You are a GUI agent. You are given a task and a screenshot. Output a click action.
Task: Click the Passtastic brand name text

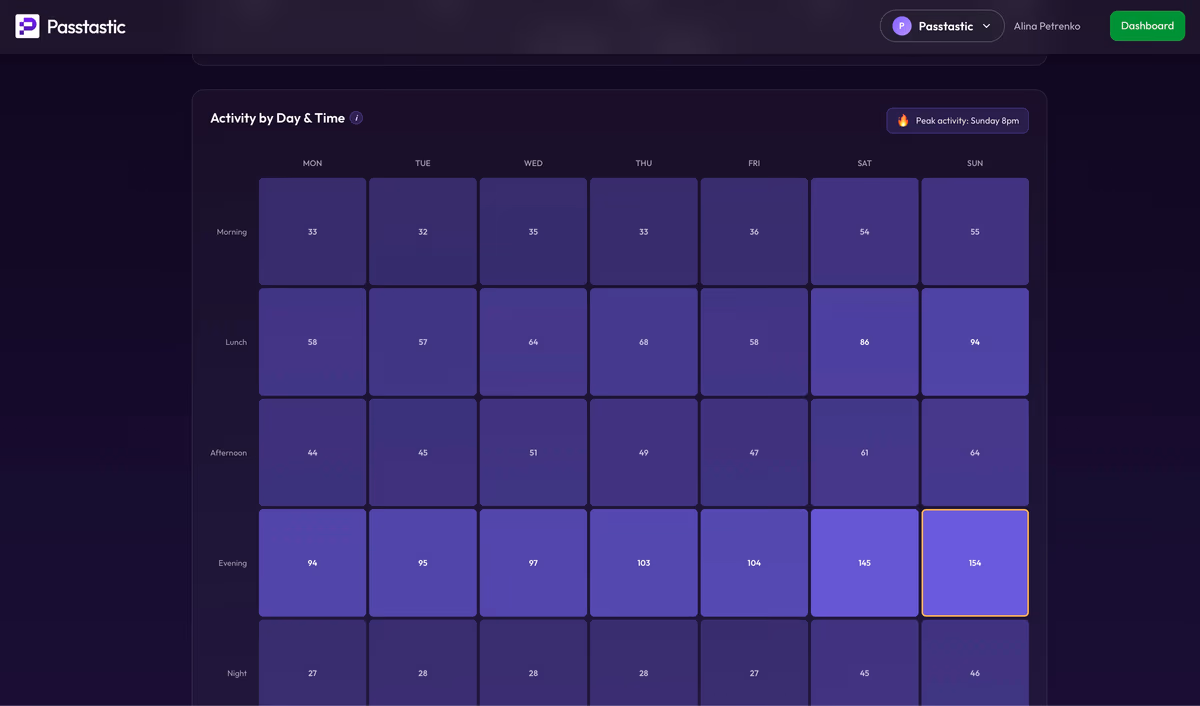[86, 26]
